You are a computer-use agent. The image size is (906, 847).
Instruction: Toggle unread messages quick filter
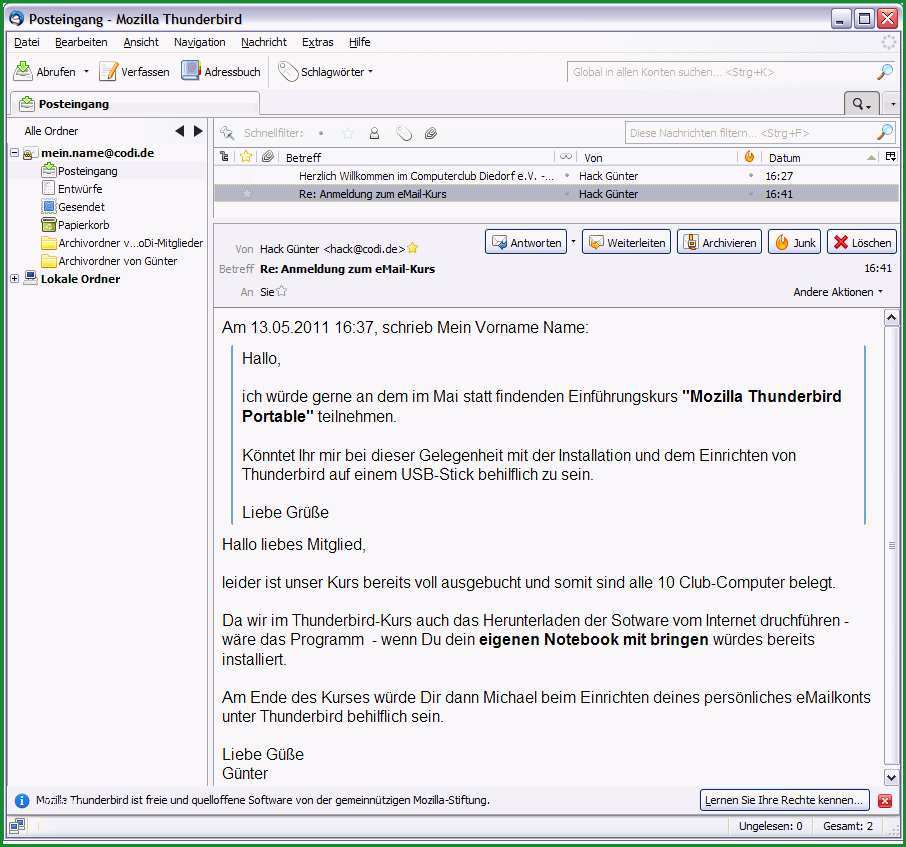pos(321,133)
